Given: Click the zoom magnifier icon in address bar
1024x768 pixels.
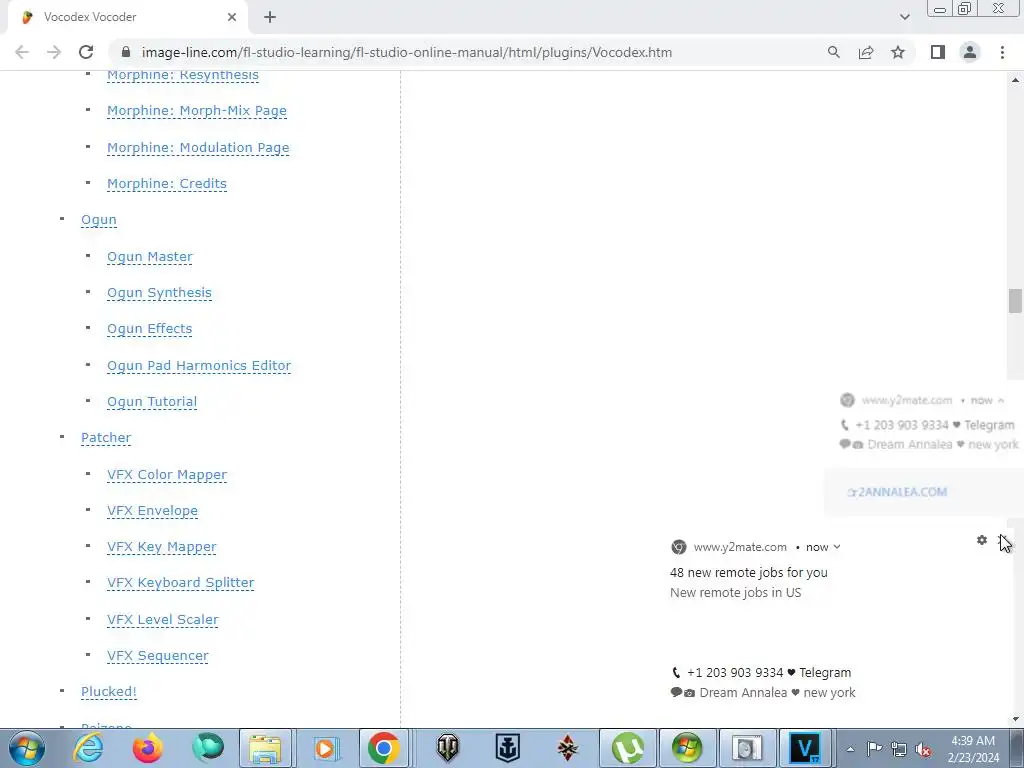Looking at the screenshot, I should (833, 52).
